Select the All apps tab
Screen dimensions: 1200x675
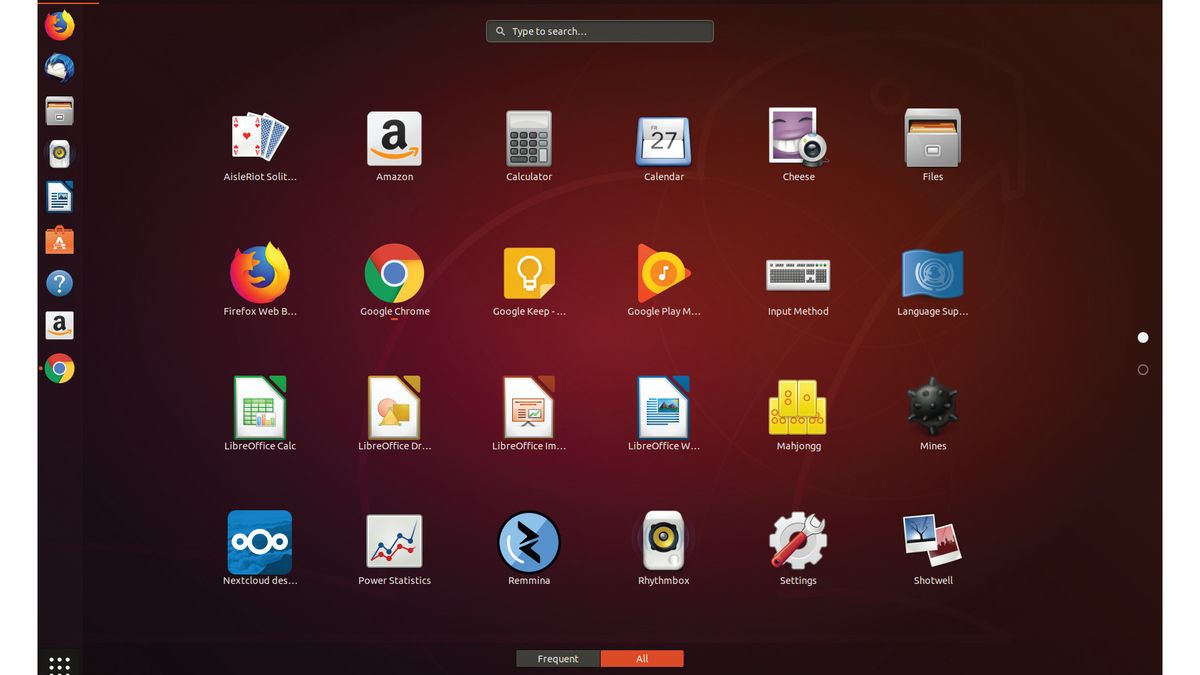coord(642,658)
